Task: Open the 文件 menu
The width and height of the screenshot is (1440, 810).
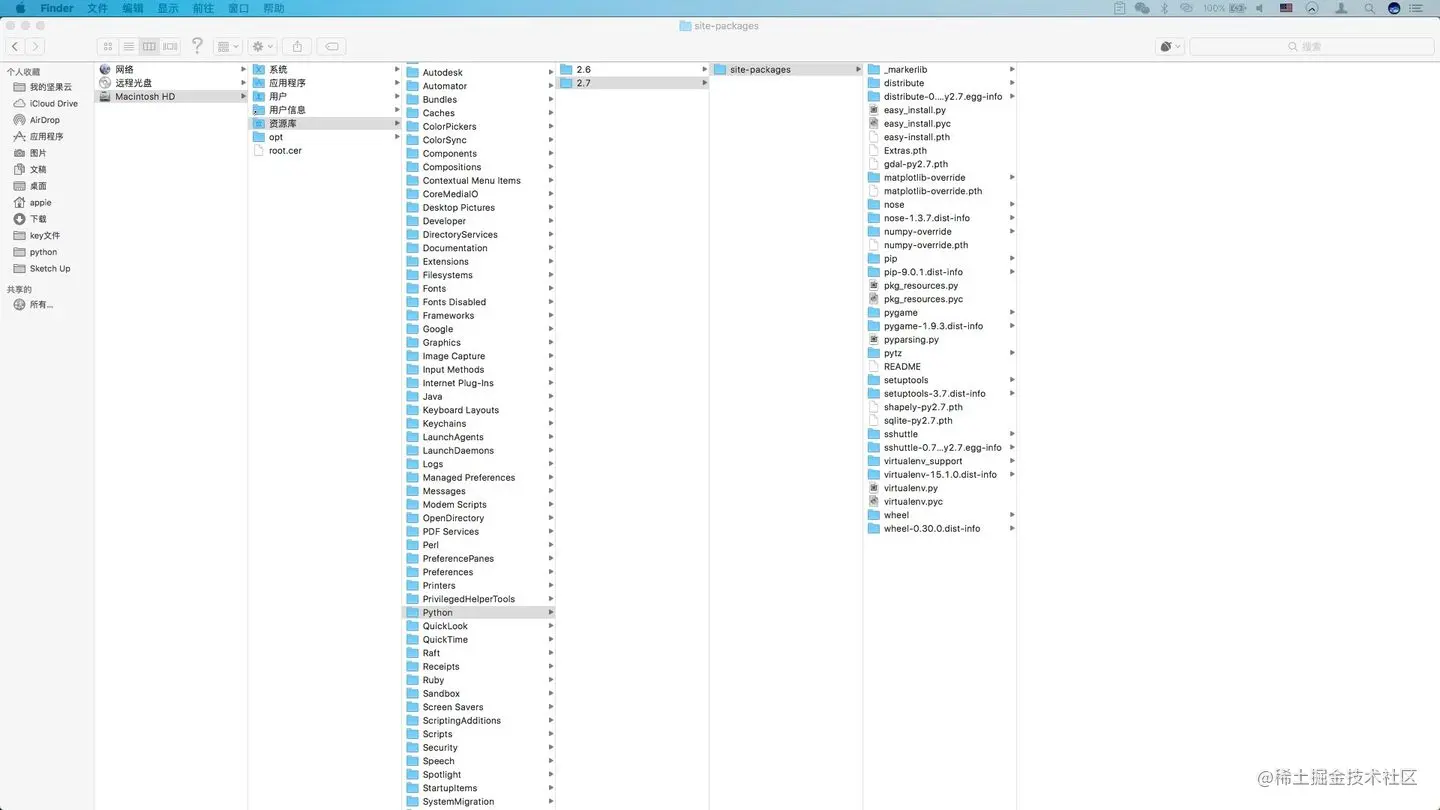Action: click(x=97, y=8)
